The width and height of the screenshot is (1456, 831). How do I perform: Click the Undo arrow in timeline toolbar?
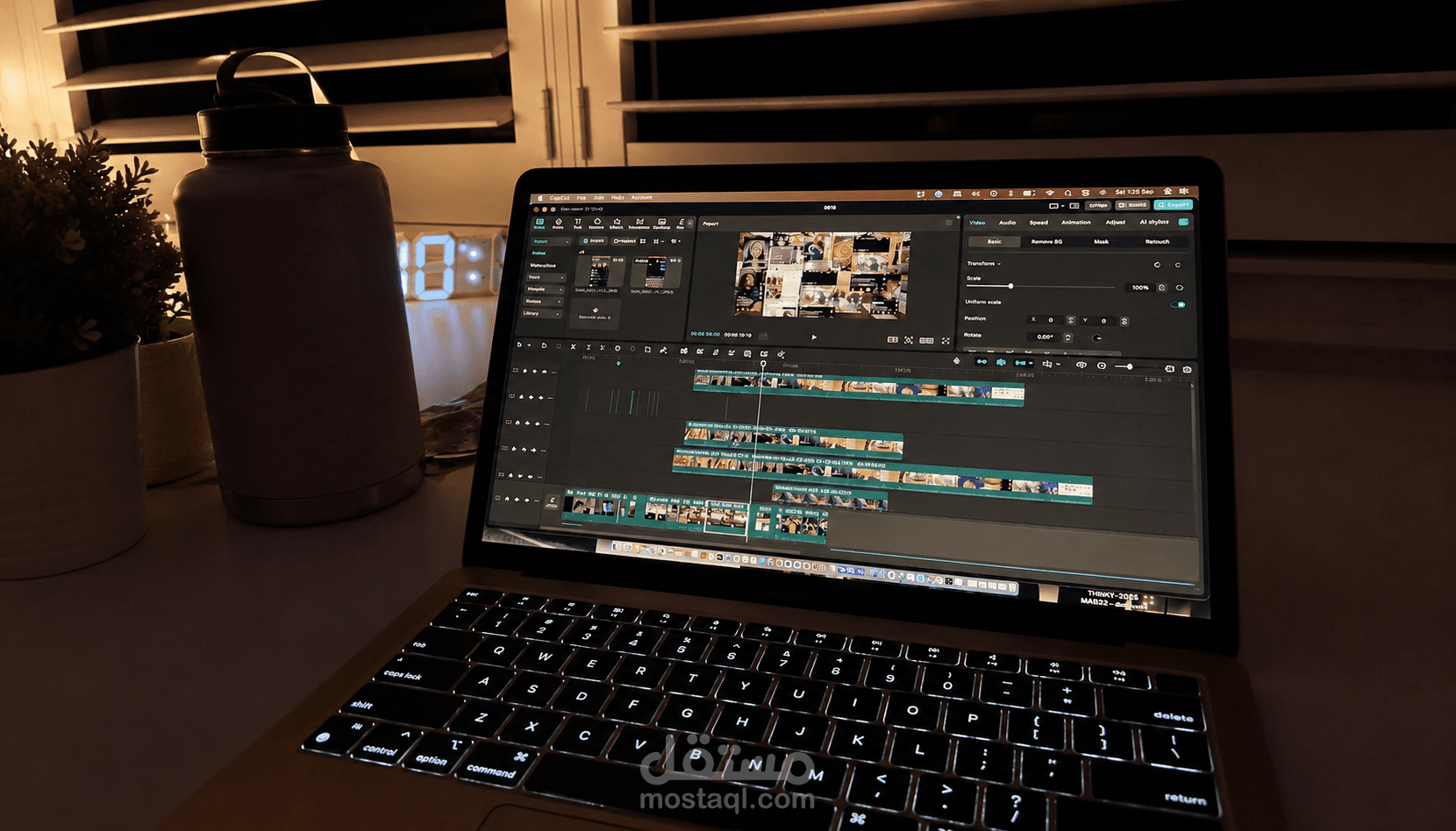pyautogui.click(x=544, y=345)
